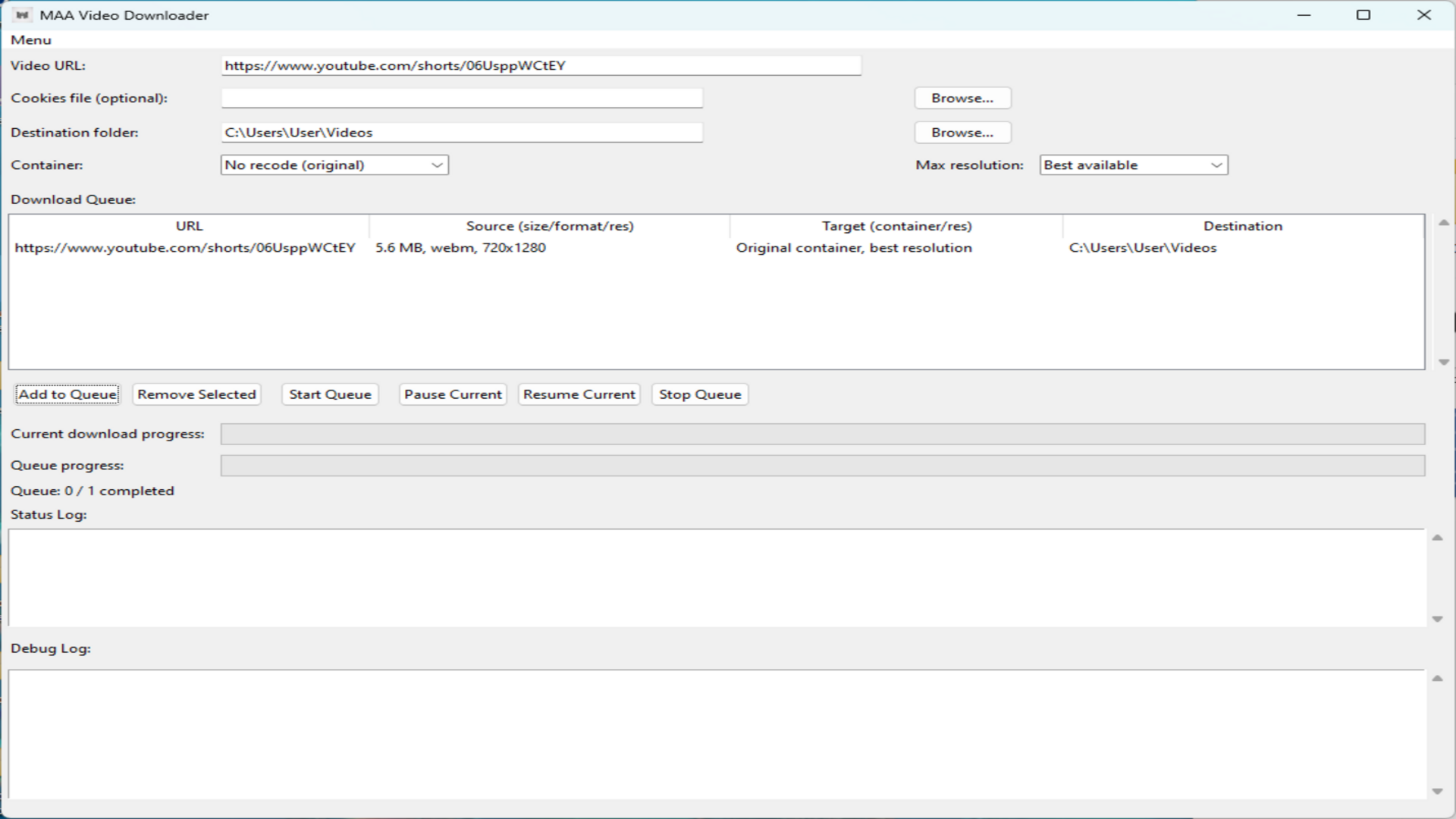Open the Menu bar menu
The image size is (1456, 819).
point(31,39)
